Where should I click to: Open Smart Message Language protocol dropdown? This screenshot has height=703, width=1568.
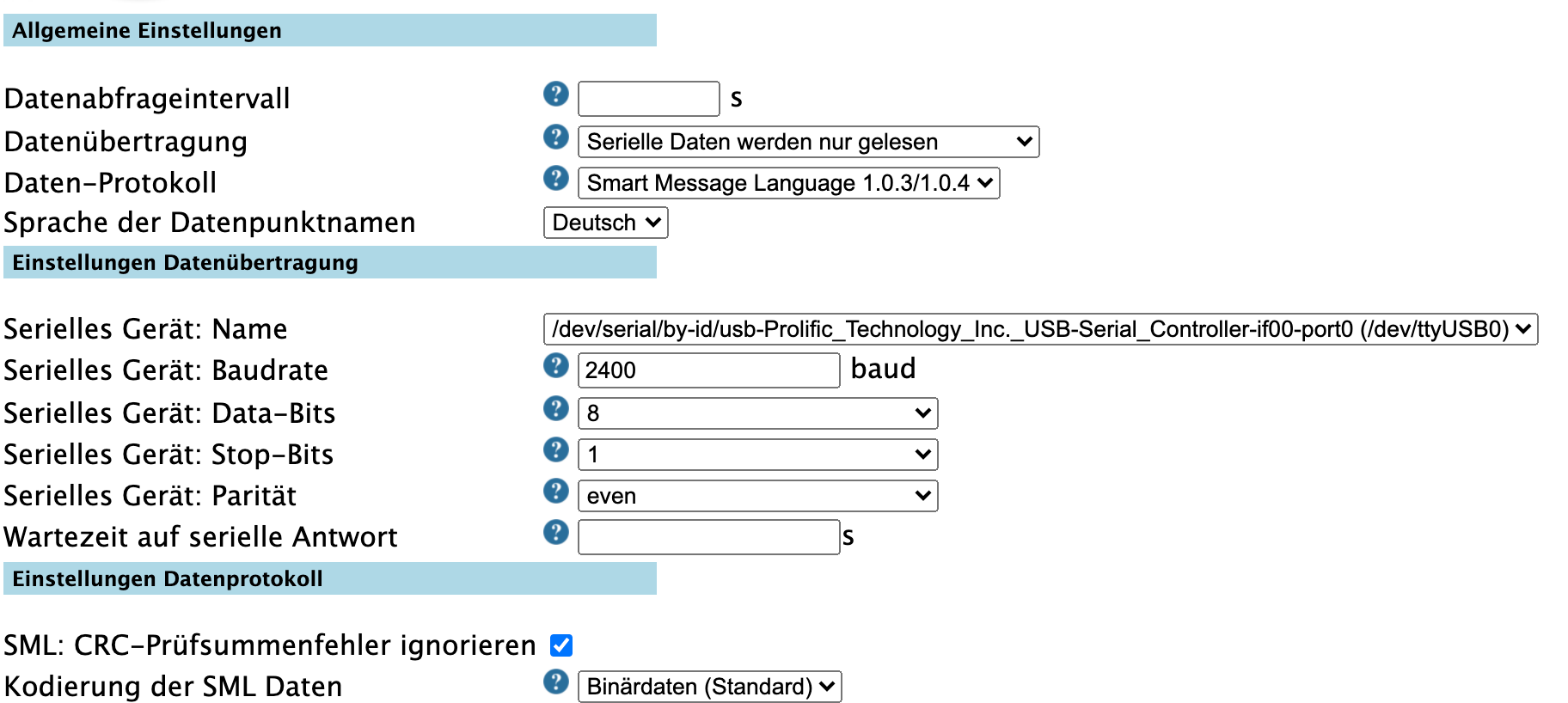788,183
